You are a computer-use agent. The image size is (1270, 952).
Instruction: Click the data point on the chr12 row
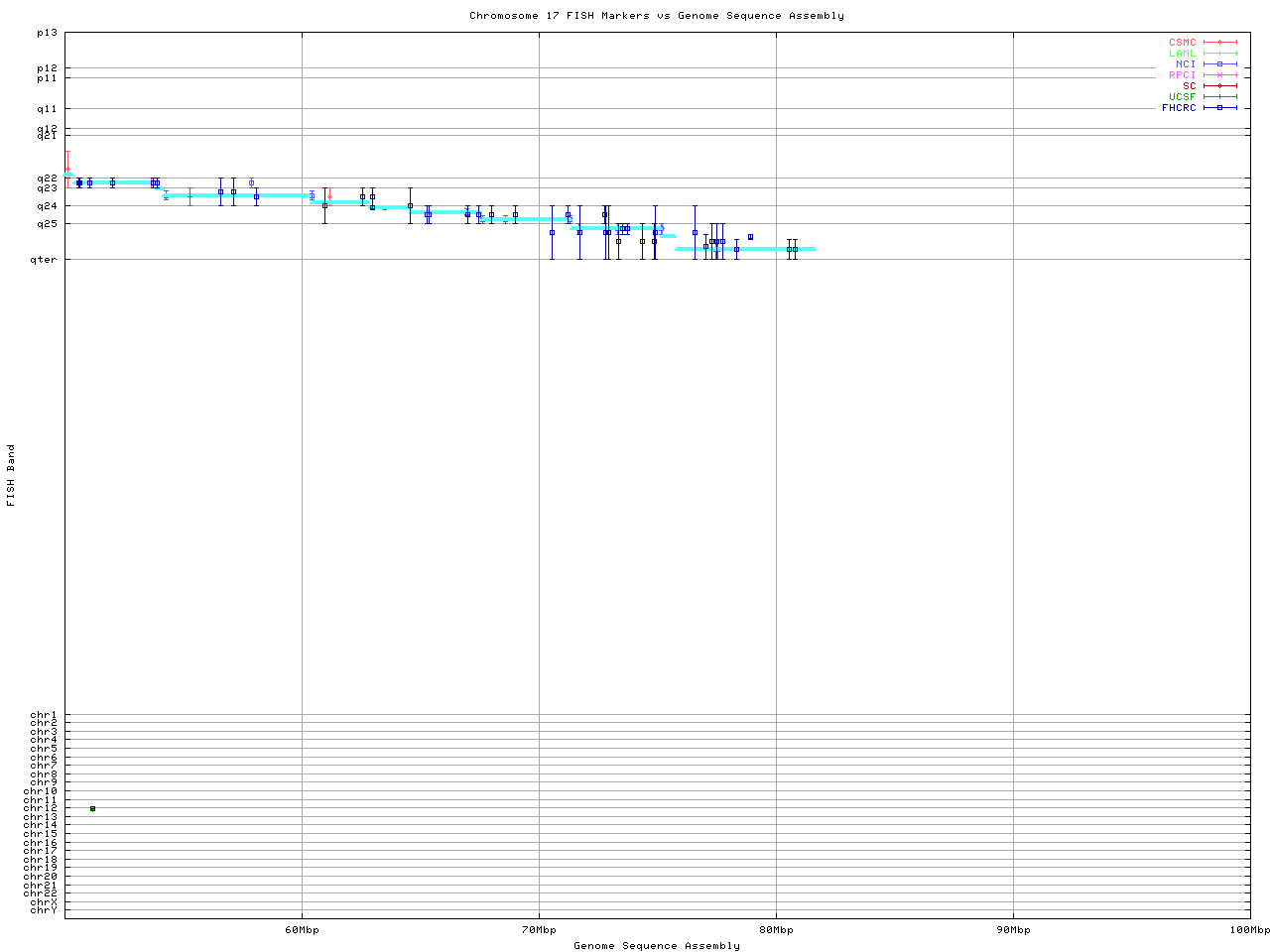pyautogui.click(x=92, y=809)
